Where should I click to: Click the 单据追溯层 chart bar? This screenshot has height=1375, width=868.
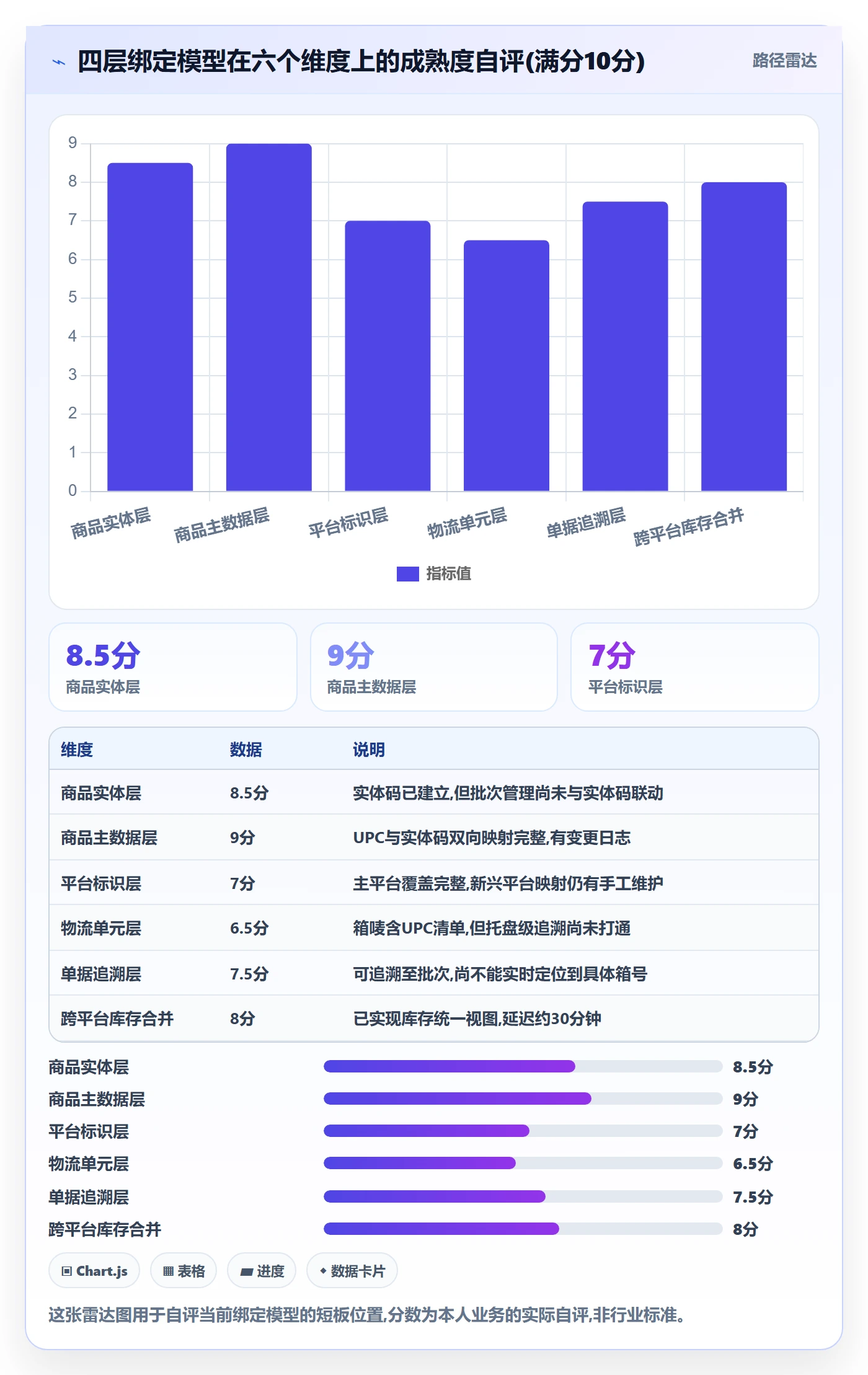click(x=625, y=346)
